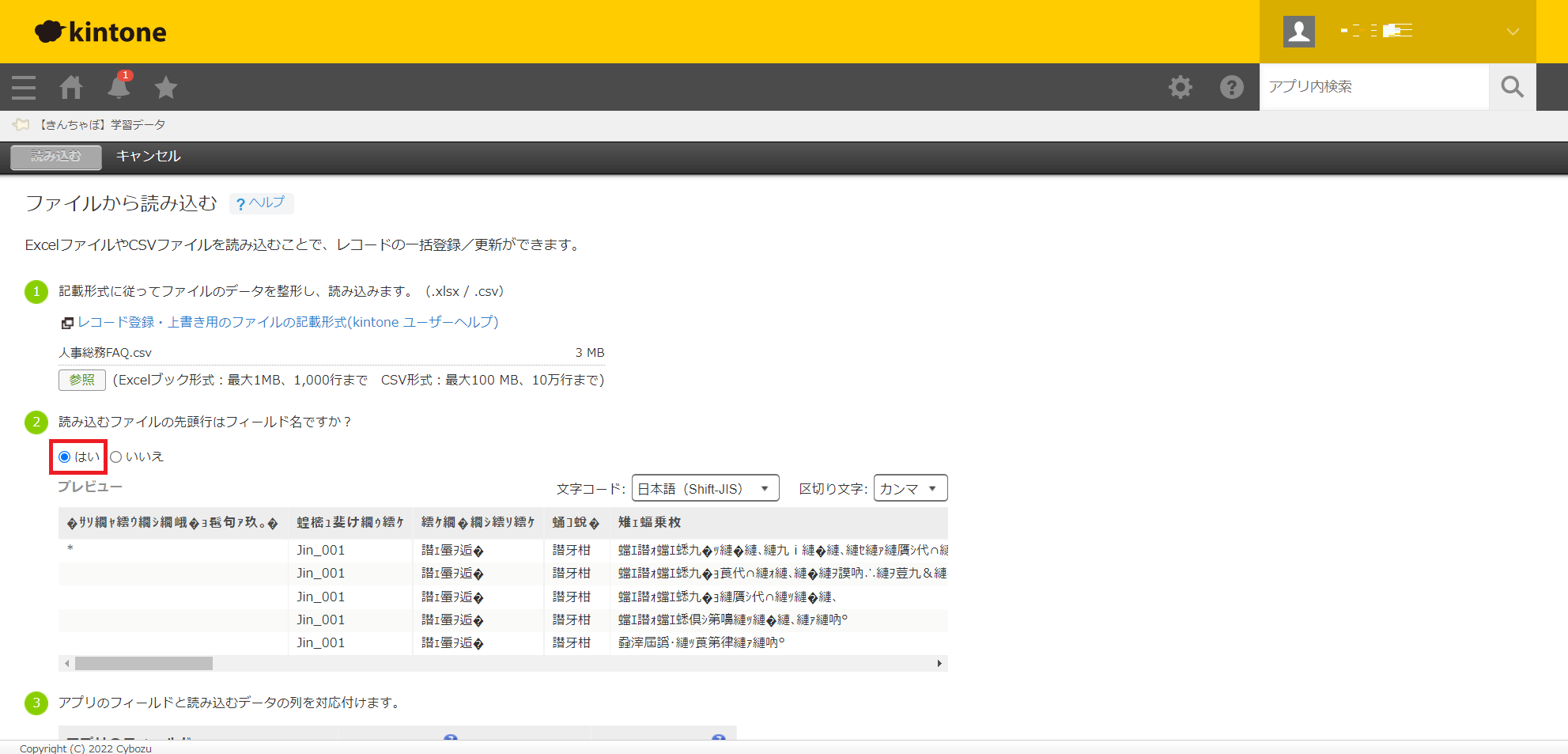Click the 読み込む button
This screenshot has height=754, width=1568.
56,157
